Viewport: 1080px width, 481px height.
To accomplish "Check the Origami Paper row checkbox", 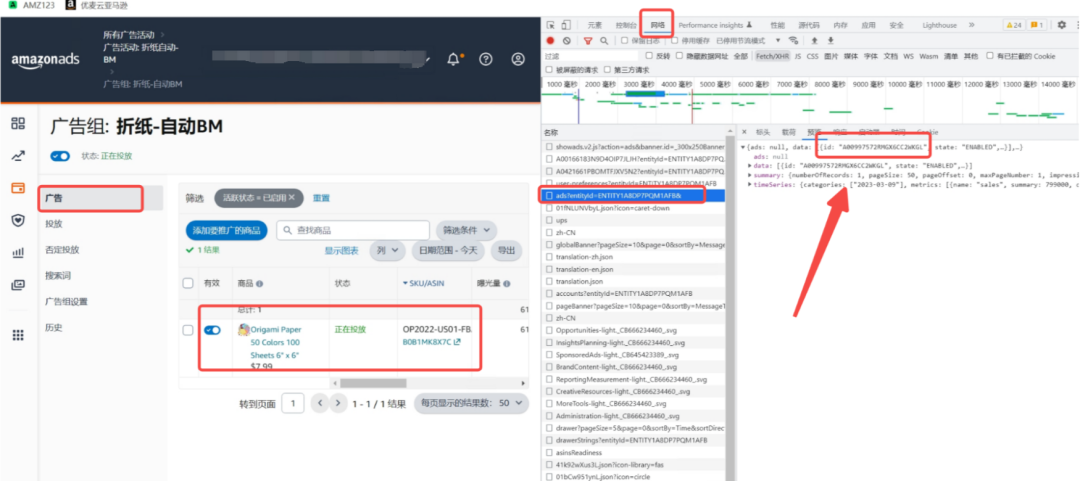I will click(188, 330).
